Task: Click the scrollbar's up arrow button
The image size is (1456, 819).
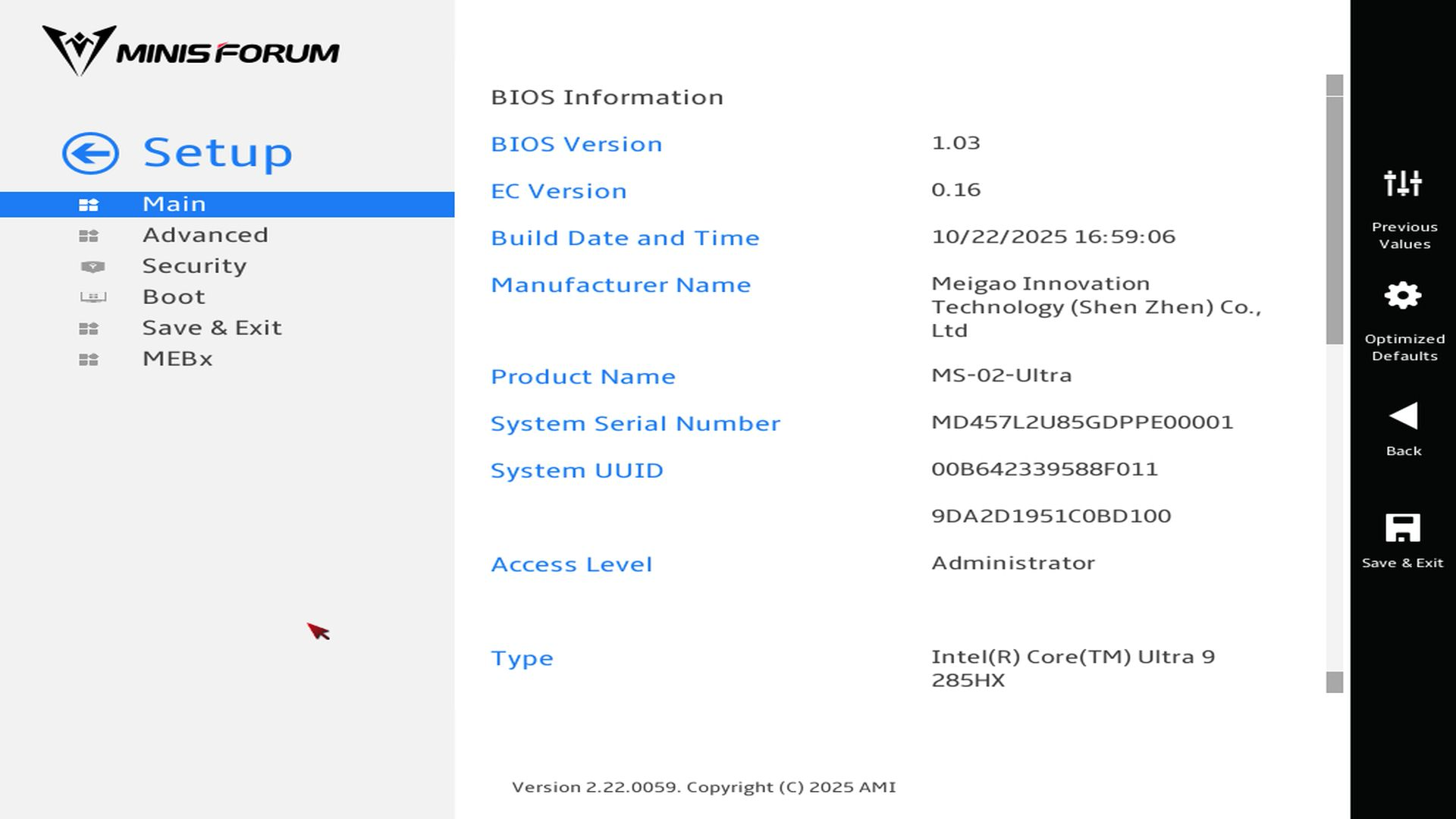Action: click(1335, 85)
